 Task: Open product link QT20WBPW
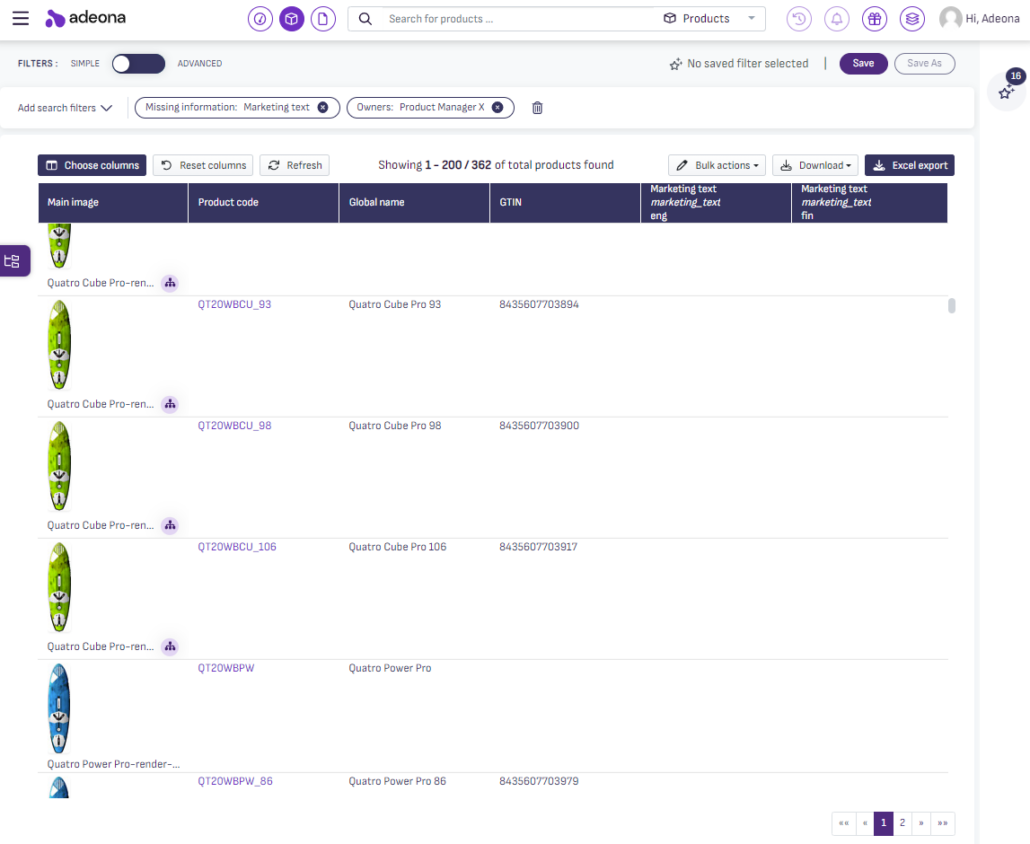(226, 668)
